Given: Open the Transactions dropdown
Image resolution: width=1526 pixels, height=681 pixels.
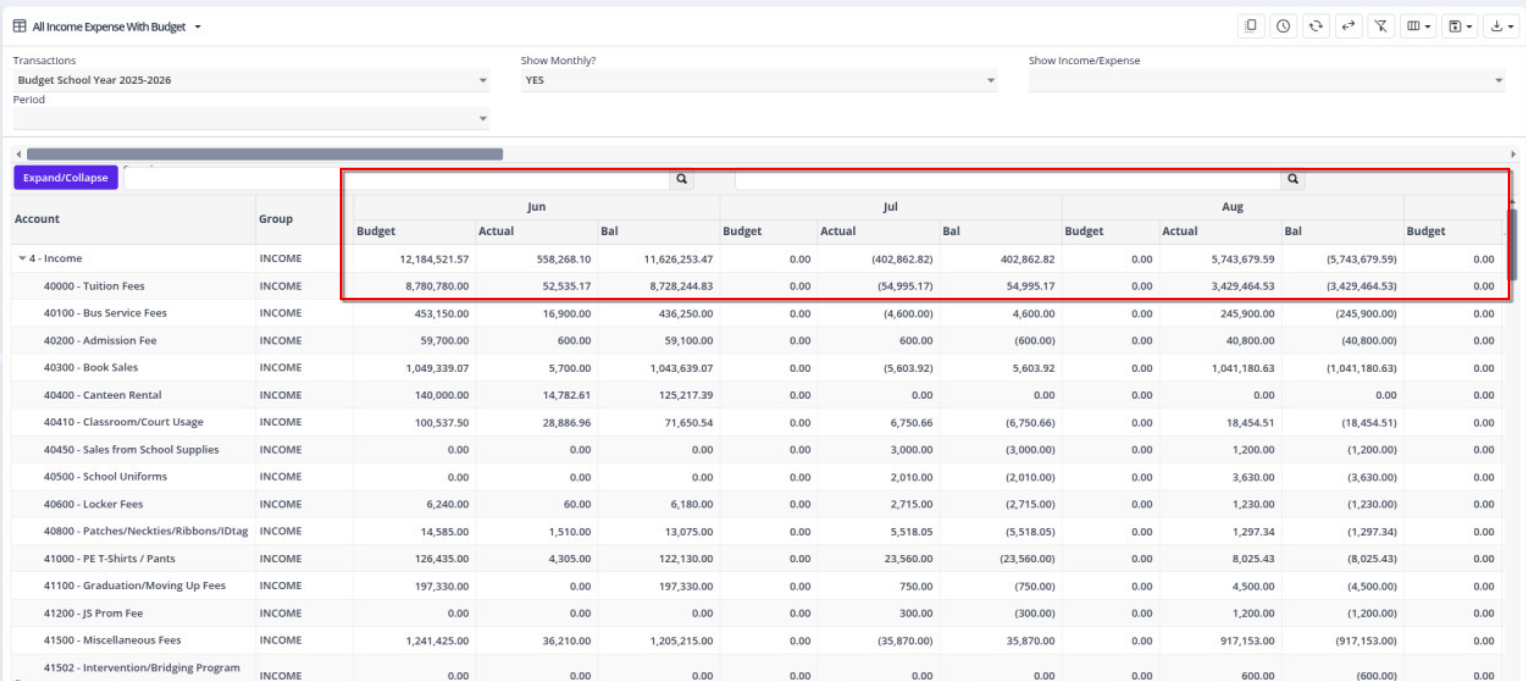Looking at the screenshot, I should (250, 80).
